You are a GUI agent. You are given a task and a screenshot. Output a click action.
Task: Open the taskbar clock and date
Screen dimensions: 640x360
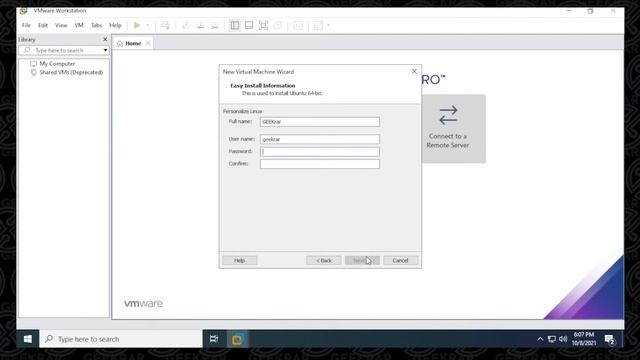pyautogui.click(x=584, y=339)
